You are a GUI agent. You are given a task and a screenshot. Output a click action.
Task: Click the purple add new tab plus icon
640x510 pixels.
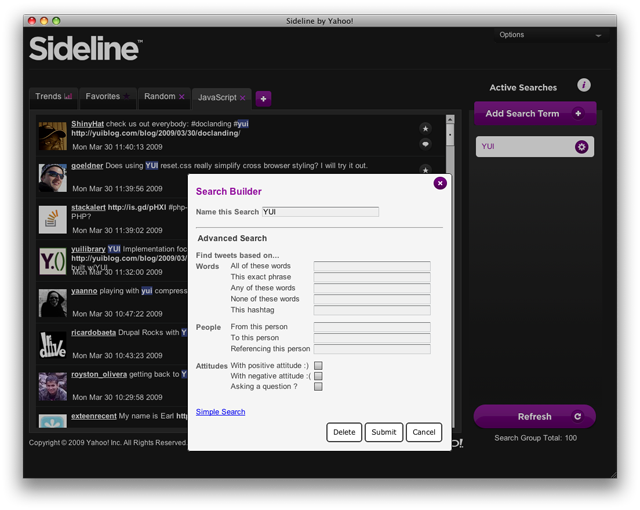pyautogui.click(x=263, y=98)
